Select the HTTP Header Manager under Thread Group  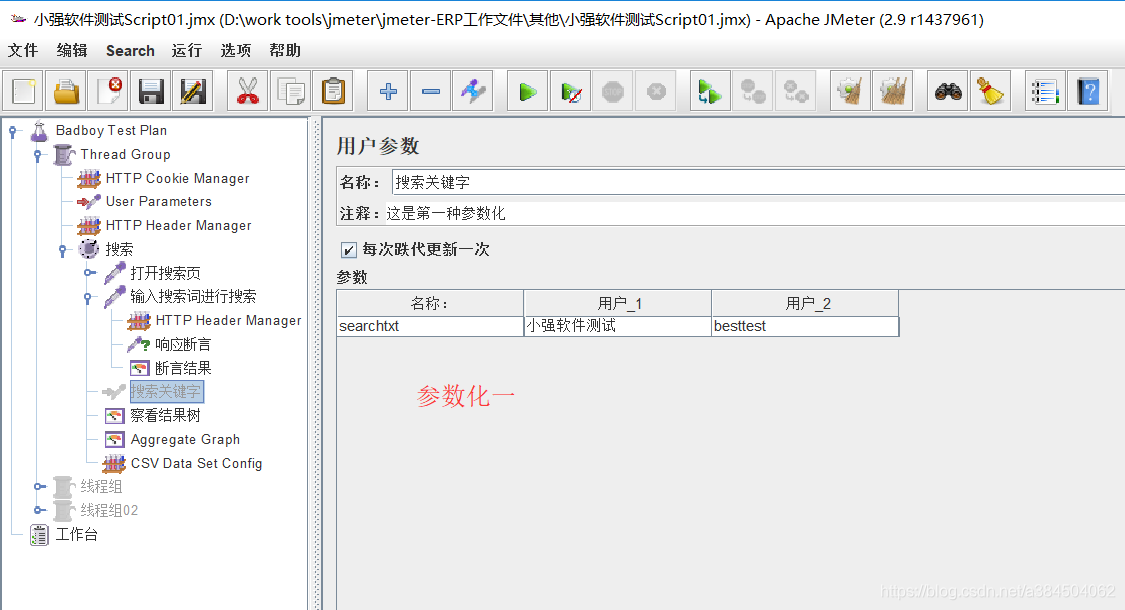pyautogui.click(x=178, y=225)
